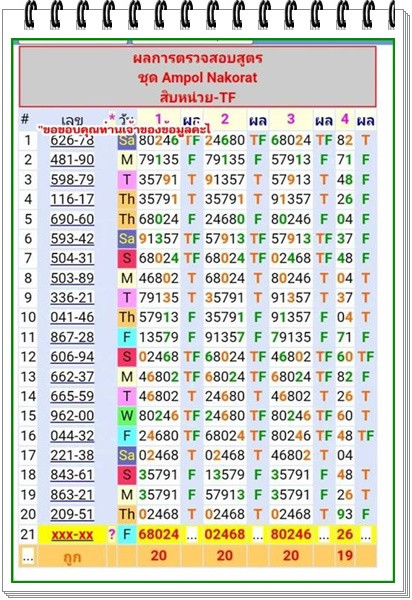Click the '93' cell in row 20
Viewport: 412px width, 600px height.
(x=345, y=514)
